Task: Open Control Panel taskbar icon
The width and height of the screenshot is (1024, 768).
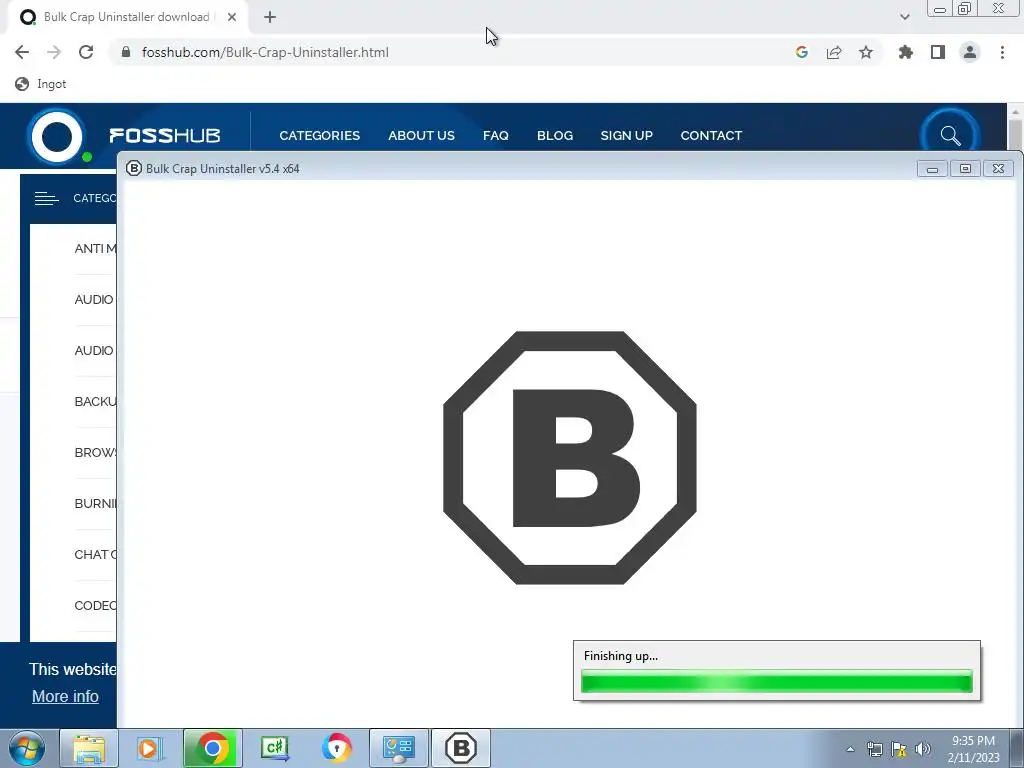Action: [x=398, y=748]
